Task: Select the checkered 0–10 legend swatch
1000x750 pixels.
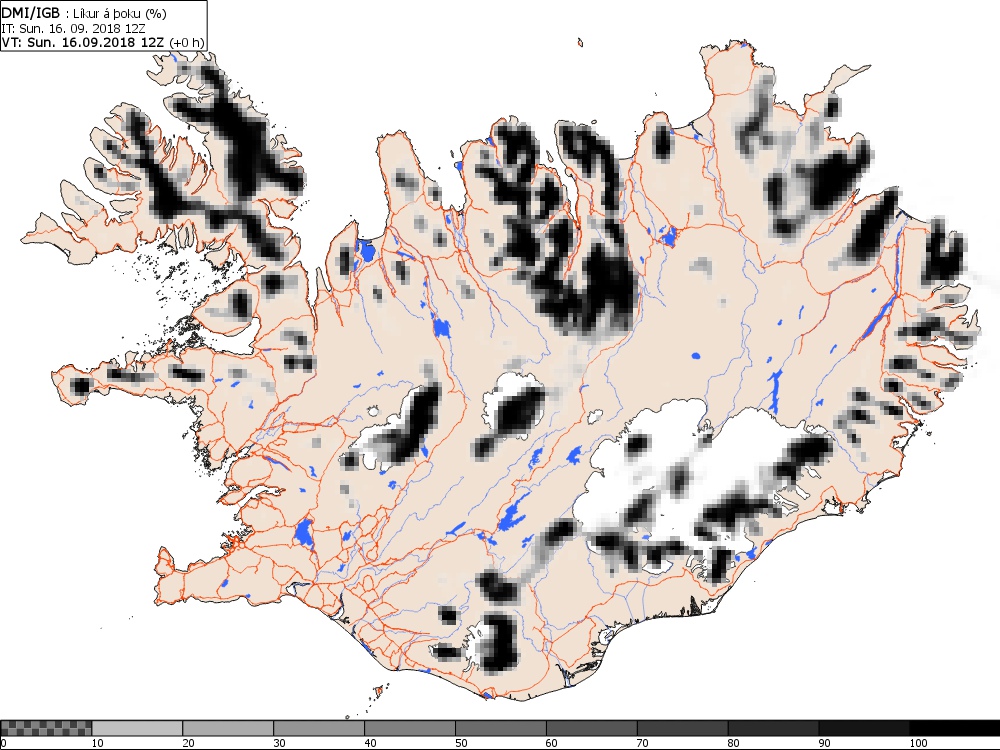Action: tap(46, 728)
